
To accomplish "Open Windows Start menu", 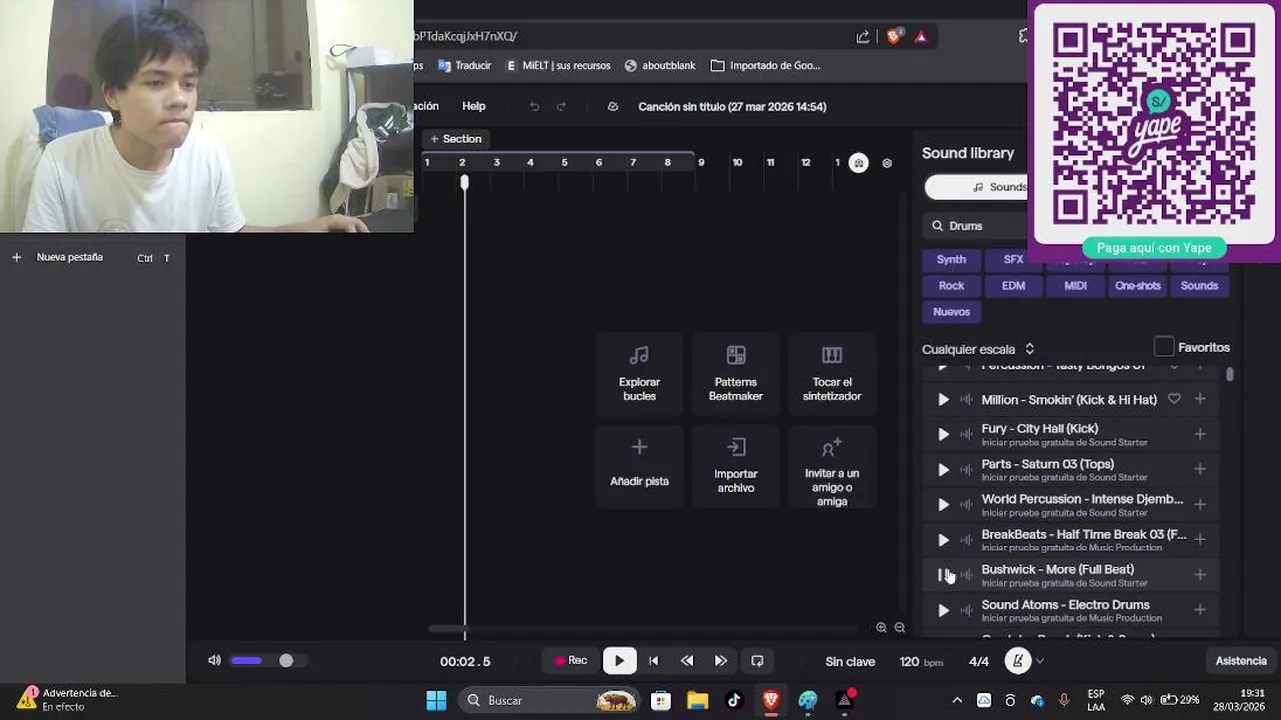I will [437, 700].
